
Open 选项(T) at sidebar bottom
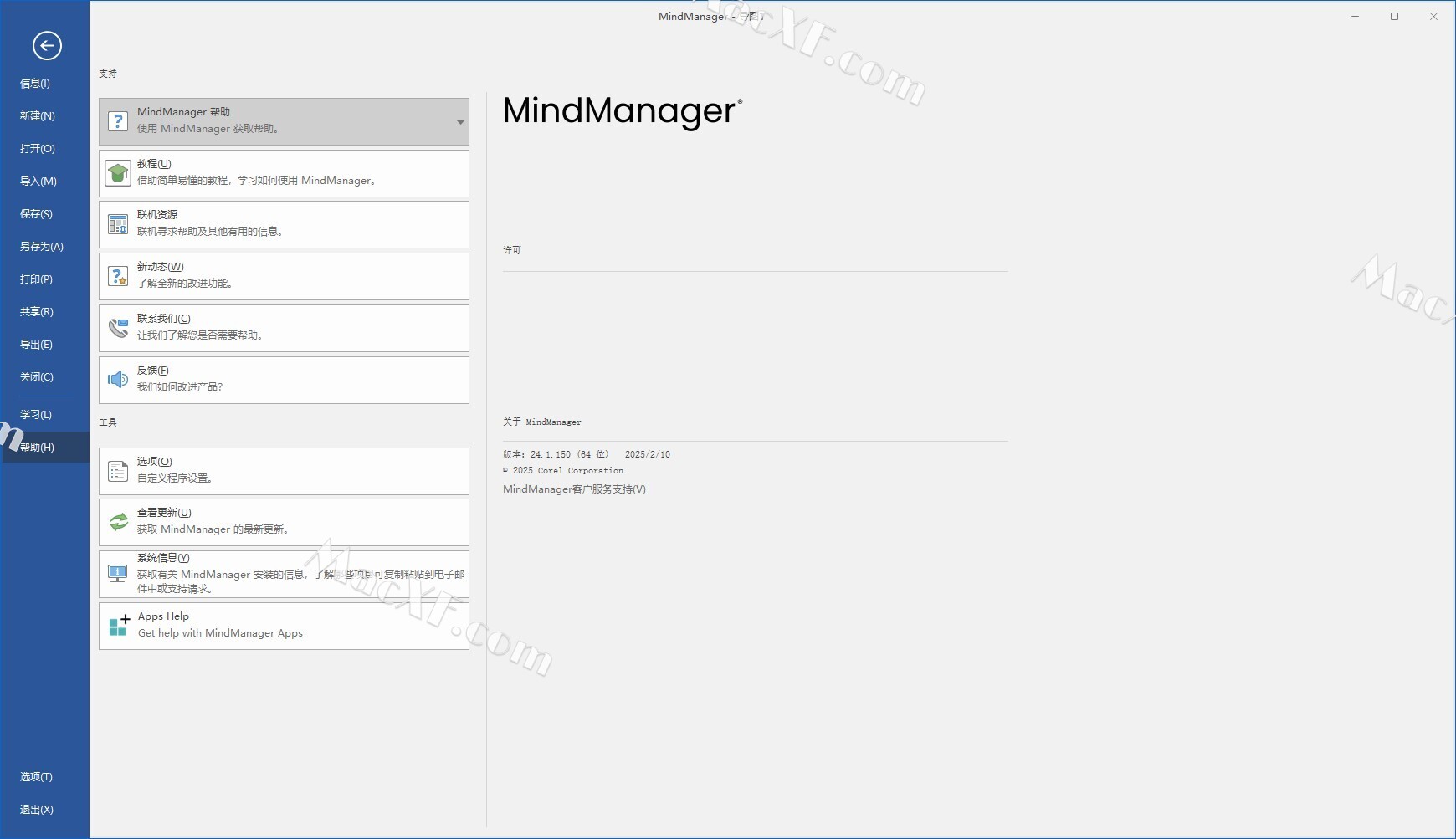pyautogui.click(x=44, y=776)
